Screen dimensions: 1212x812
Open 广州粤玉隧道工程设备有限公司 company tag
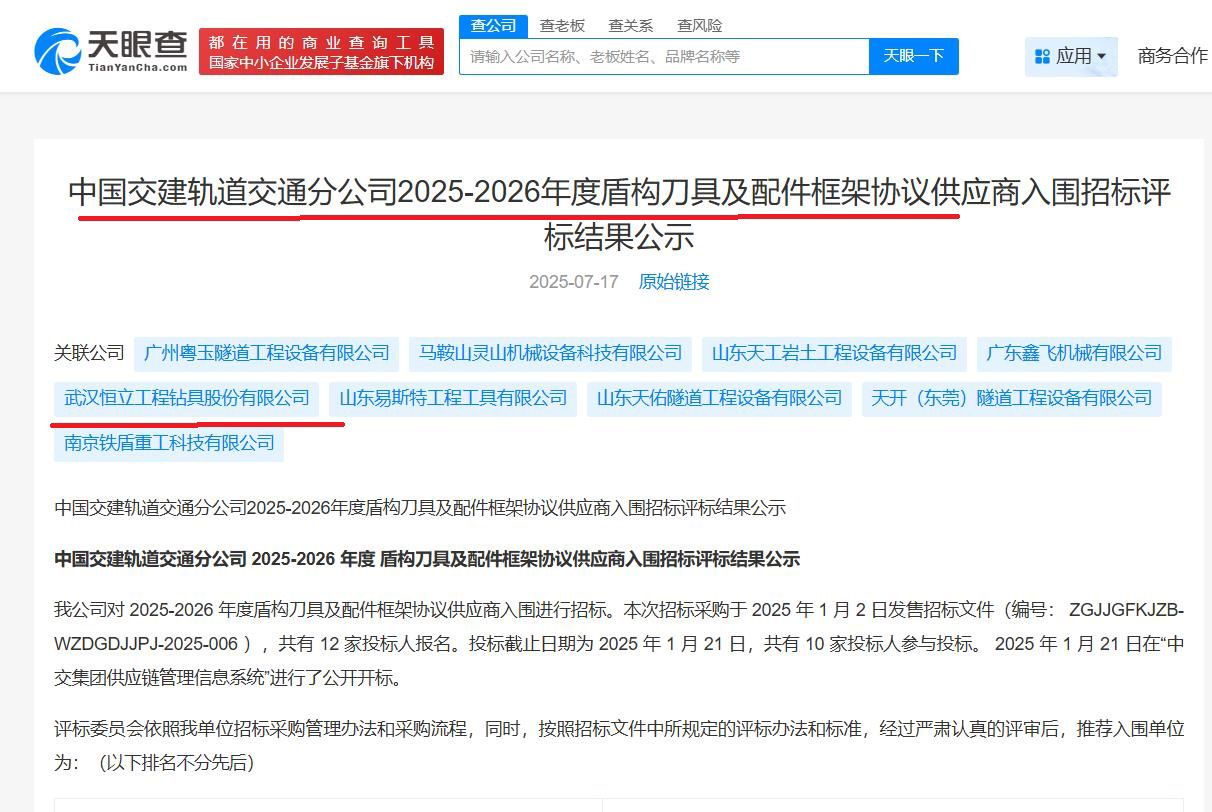tap(267, 353)
